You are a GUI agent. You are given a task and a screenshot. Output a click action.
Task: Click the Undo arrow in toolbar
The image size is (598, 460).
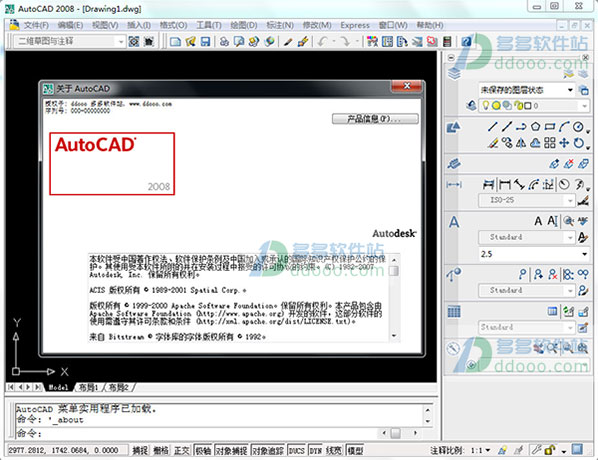(323, 41)
